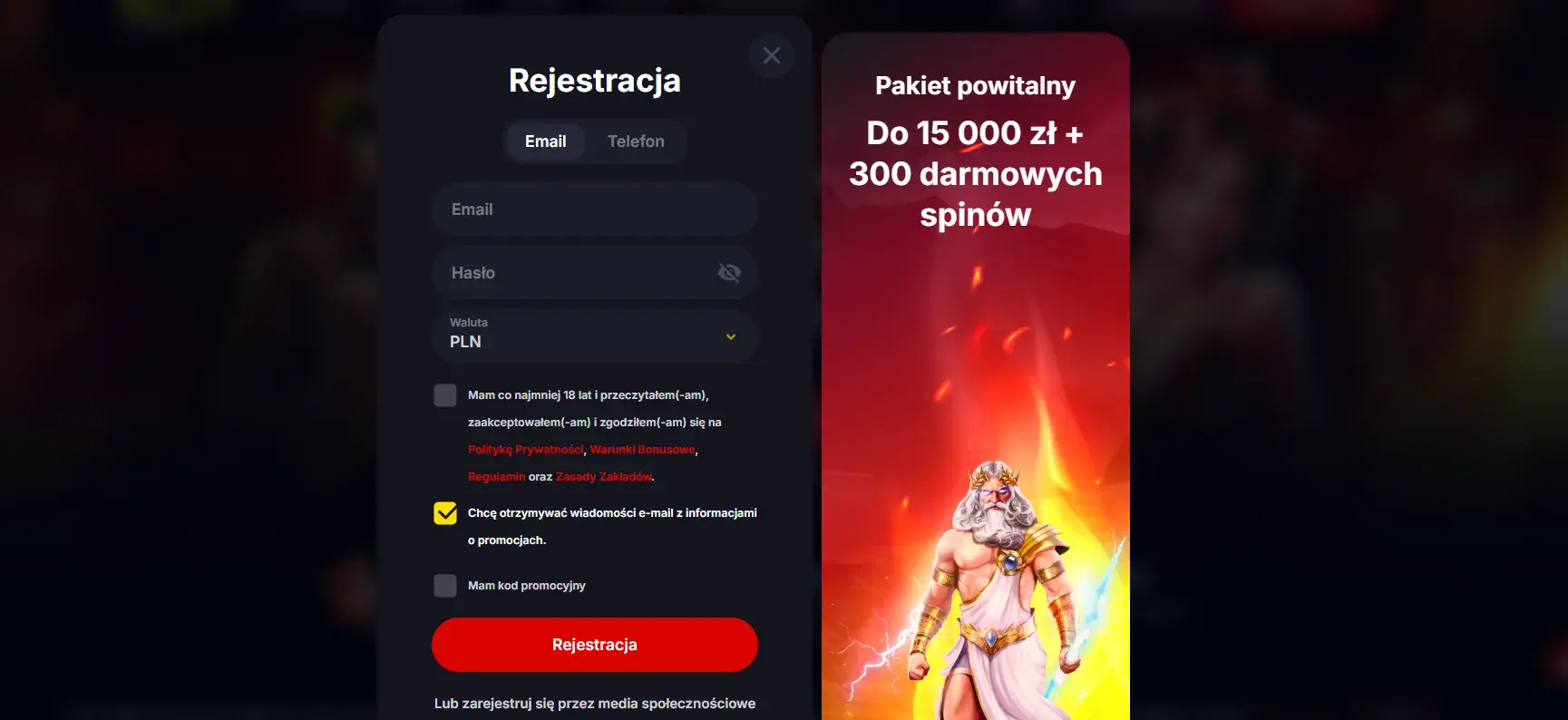The image size is (1568, 720).
Task: Open the Zasady Zakładów link
Action: click(604, 477)
